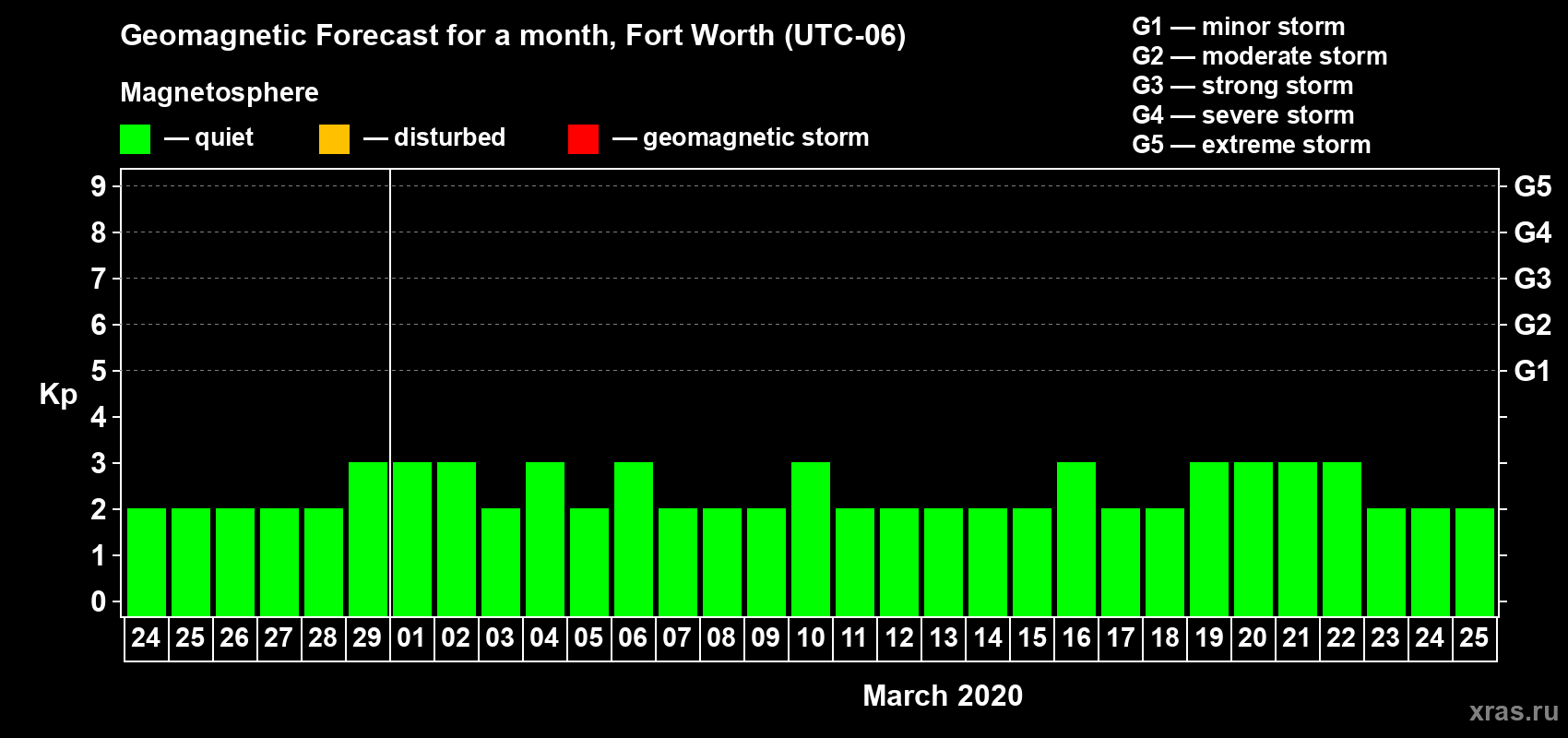This screenshot has height=738, width=1568.
Task: Click the red geomagnetic storm legend swatch
Action: tap(583, 139)
